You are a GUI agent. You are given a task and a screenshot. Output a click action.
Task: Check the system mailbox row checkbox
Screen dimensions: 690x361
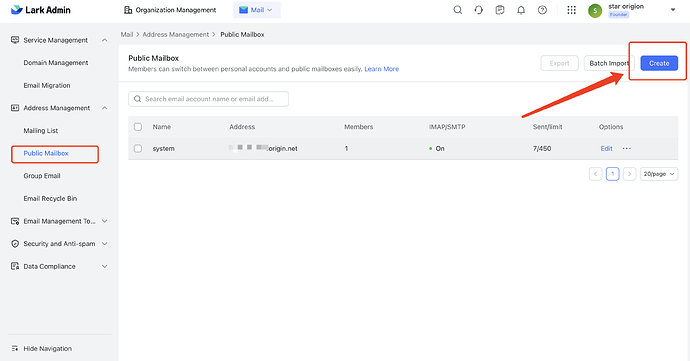[138, 148]
